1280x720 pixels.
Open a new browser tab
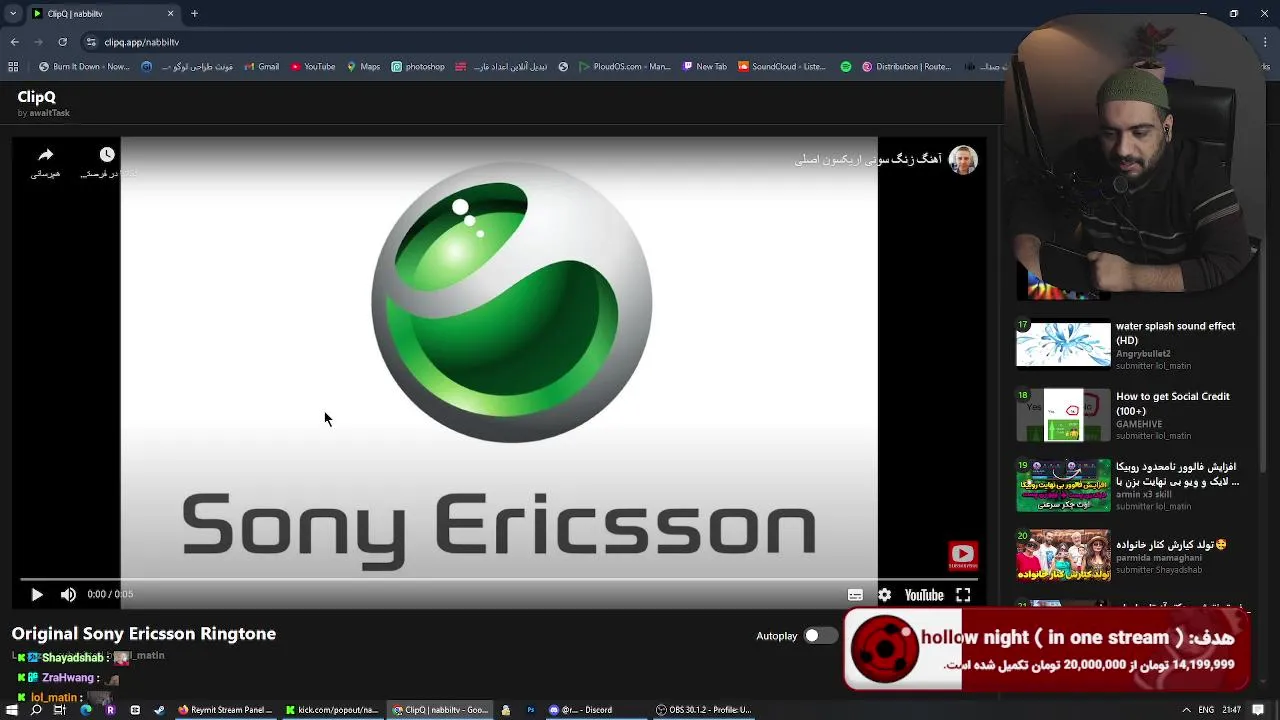click(x=194, y=13)
